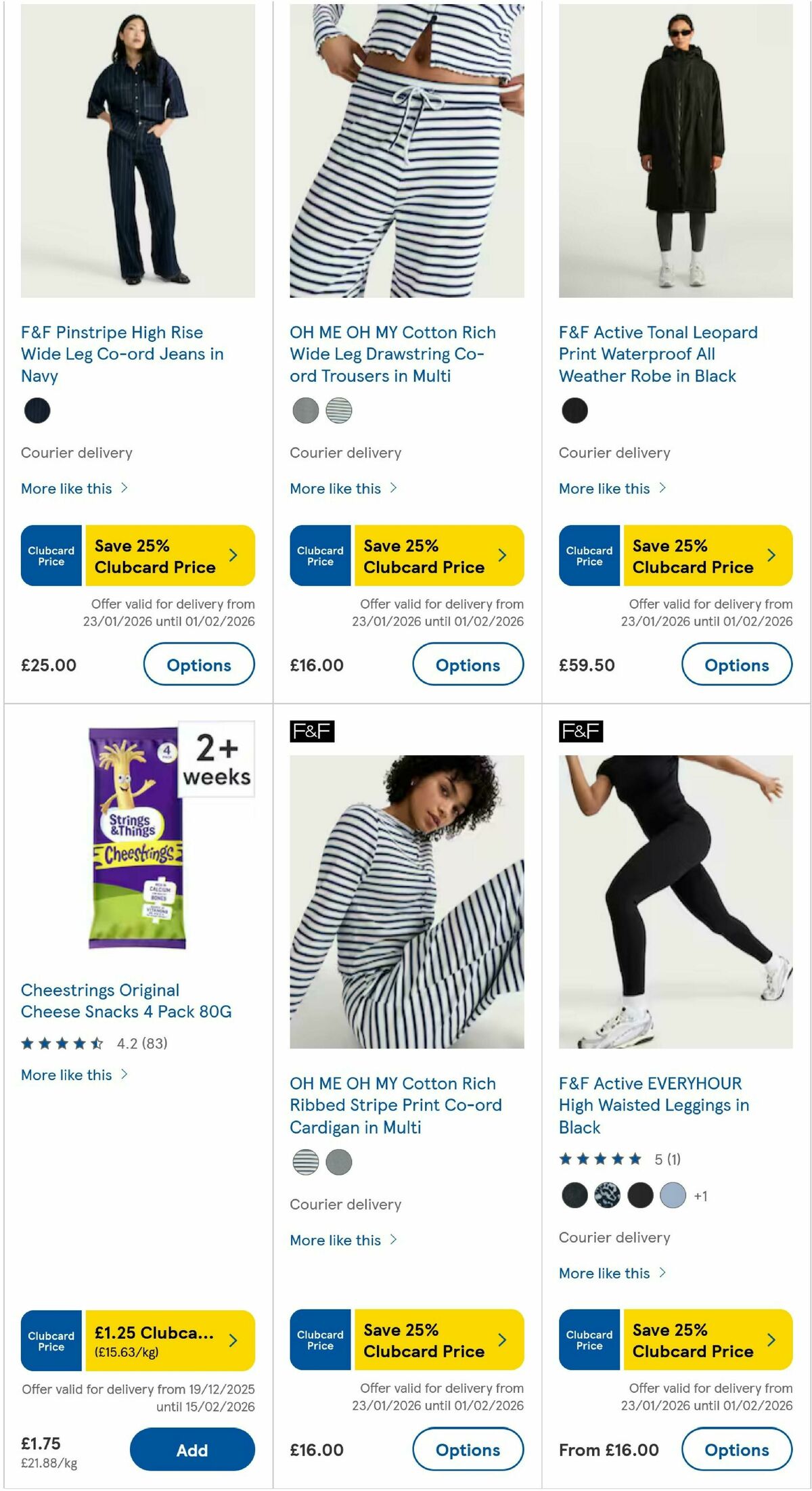Open Options for the pinstripe jeans
This screenshot has height=1491, width=812.
(x=198, y=665)
